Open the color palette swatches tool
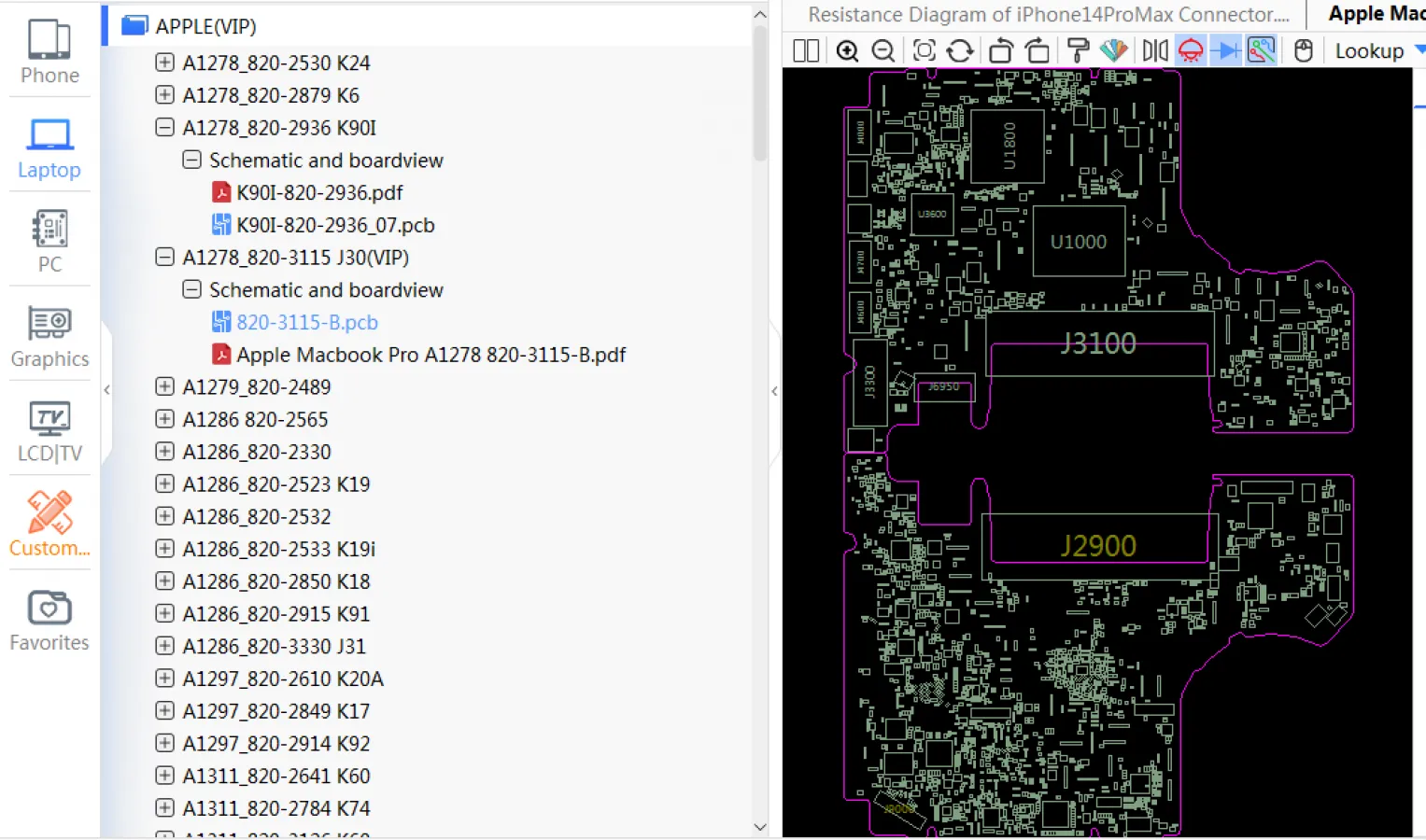 pyautogui.click(x=1114, y=50)
